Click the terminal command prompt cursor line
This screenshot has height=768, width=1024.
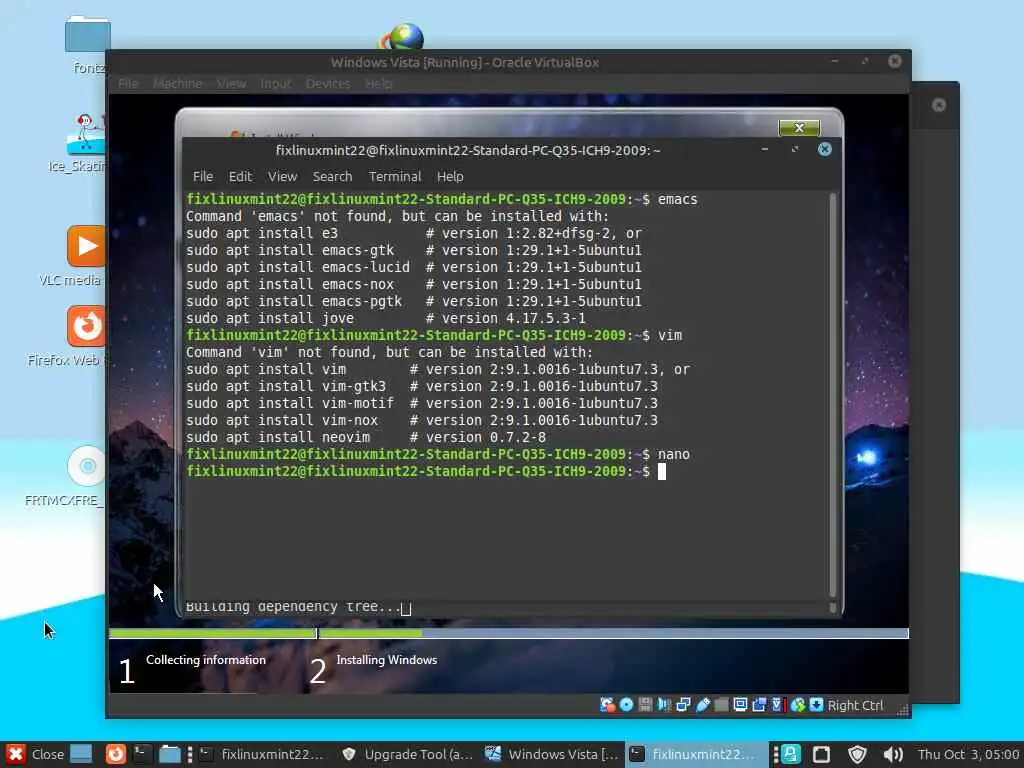(426, 472)
